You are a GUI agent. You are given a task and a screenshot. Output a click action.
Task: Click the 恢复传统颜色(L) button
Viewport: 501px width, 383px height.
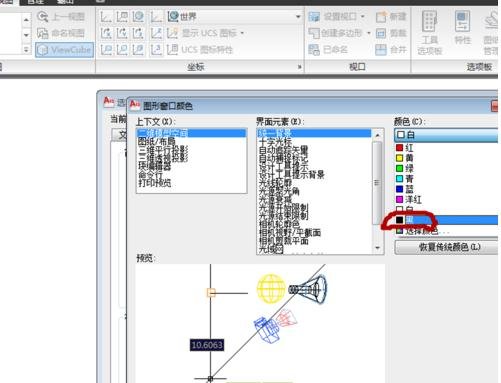[446, 247]
